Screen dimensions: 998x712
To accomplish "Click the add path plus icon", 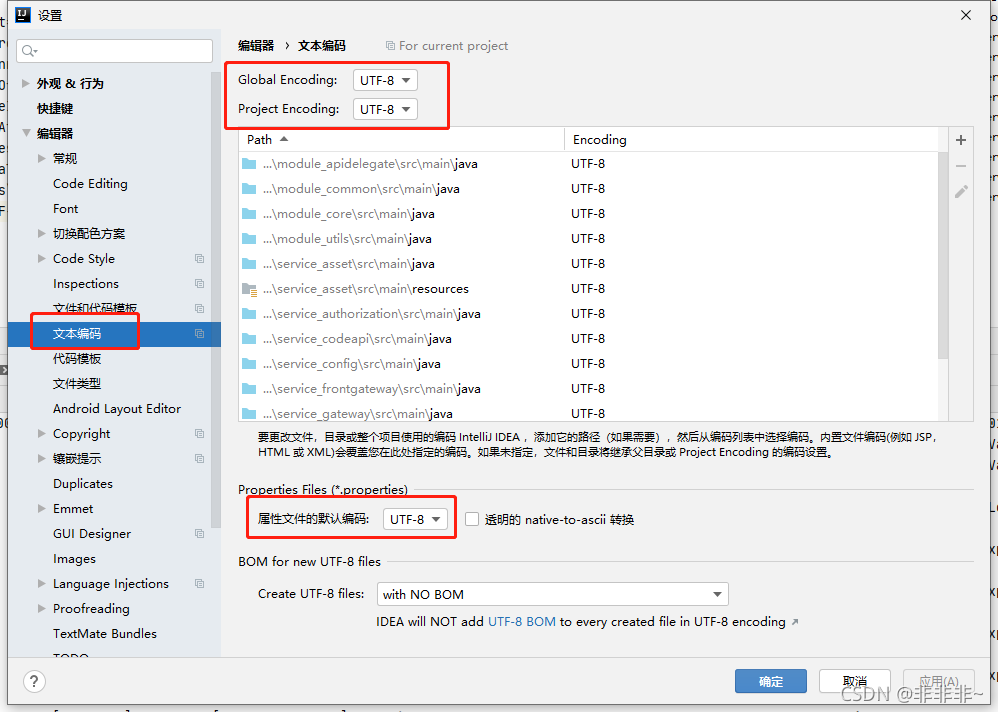I will [x=961, y=140].
